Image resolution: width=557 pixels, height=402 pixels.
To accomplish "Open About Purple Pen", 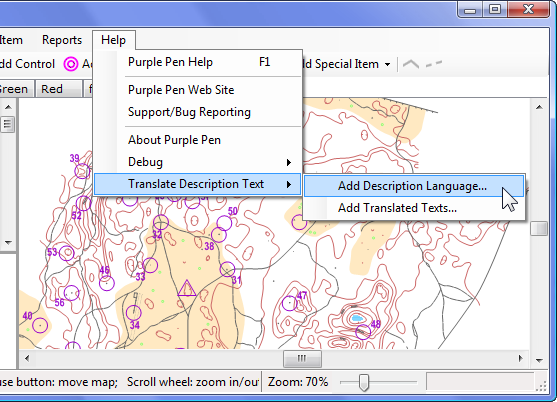I will (x=198, y=140).
